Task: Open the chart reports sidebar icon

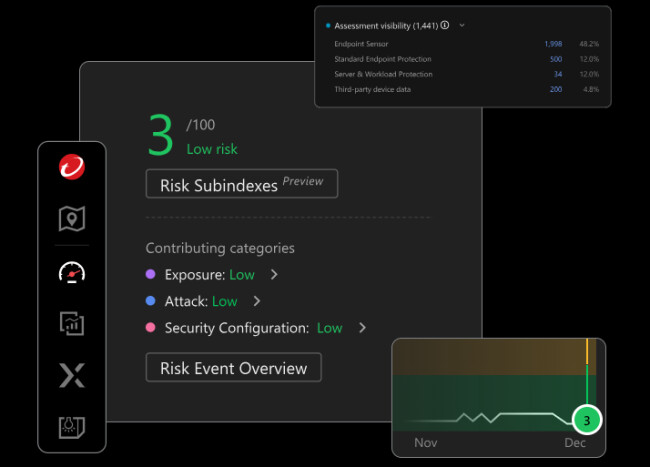Action: tap(71, 323)
